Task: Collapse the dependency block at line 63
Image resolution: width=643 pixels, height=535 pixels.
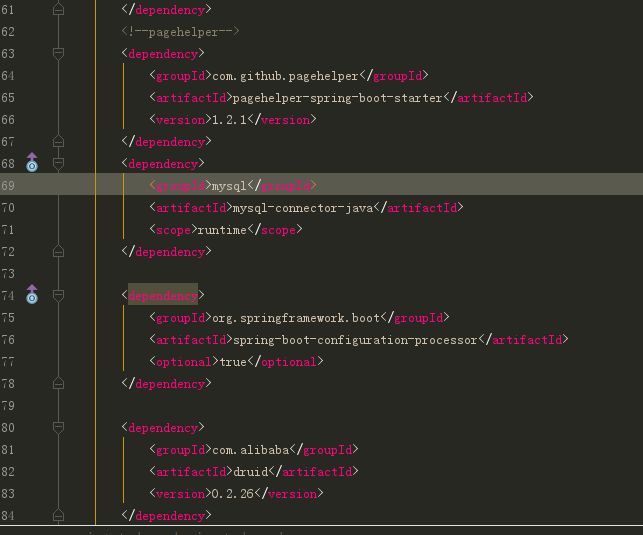Action: click(58, 53)
